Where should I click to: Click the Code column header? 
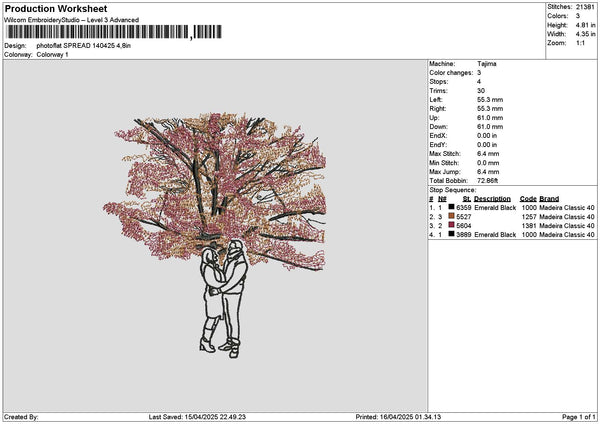pyautogui.click(x=528, y=199)
